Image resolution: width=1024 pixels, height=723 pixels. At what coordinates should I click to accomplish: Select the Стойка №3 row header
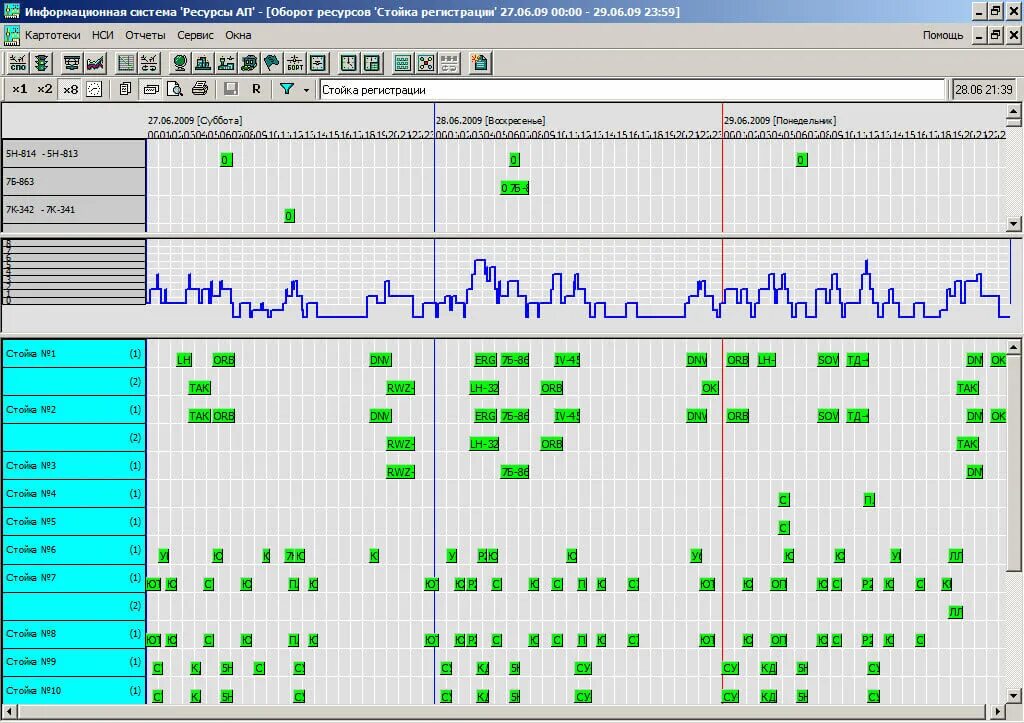(x=74, y=466)
